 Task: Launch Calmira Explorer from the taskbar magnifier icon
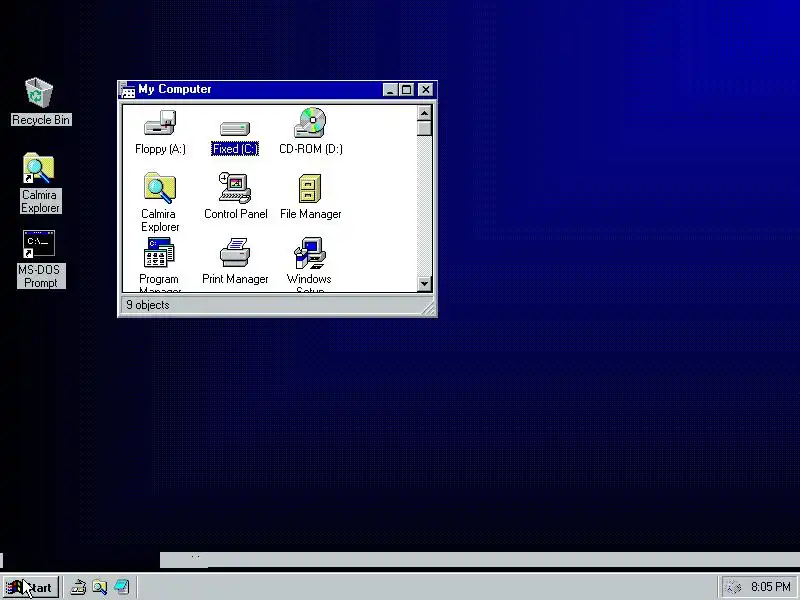(99, 587)
